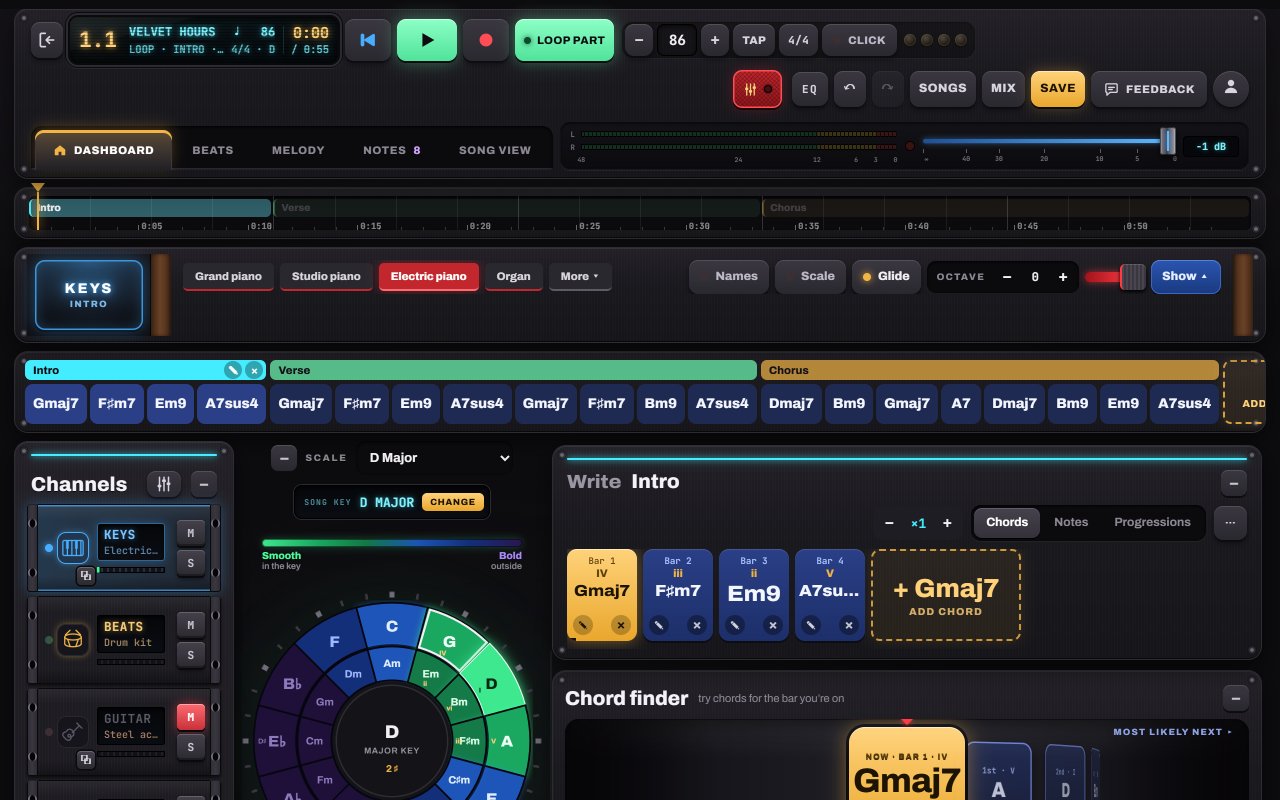Open the user profile icon
Screen dimensions: 1280x800
1231,89
